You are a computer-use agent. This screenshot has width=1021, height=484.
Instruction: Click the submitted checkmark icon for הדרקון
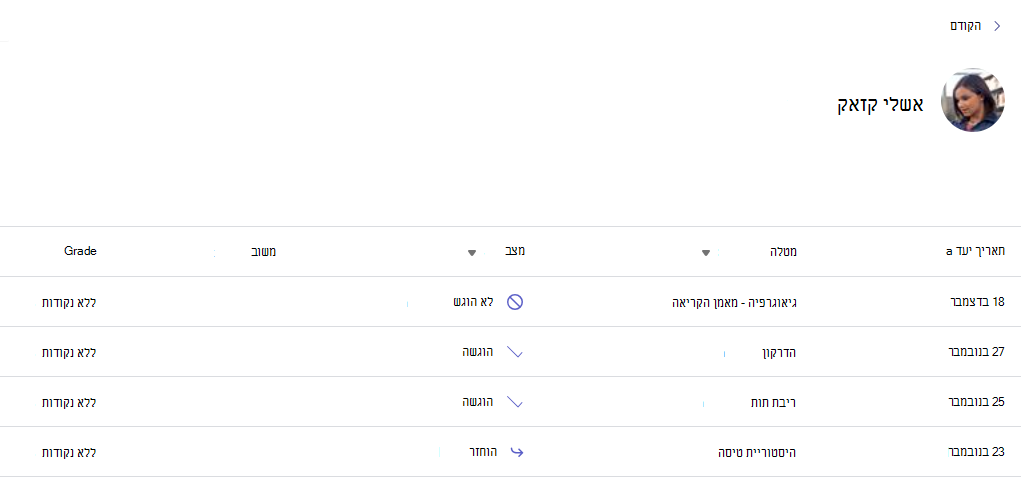point(515,352)
